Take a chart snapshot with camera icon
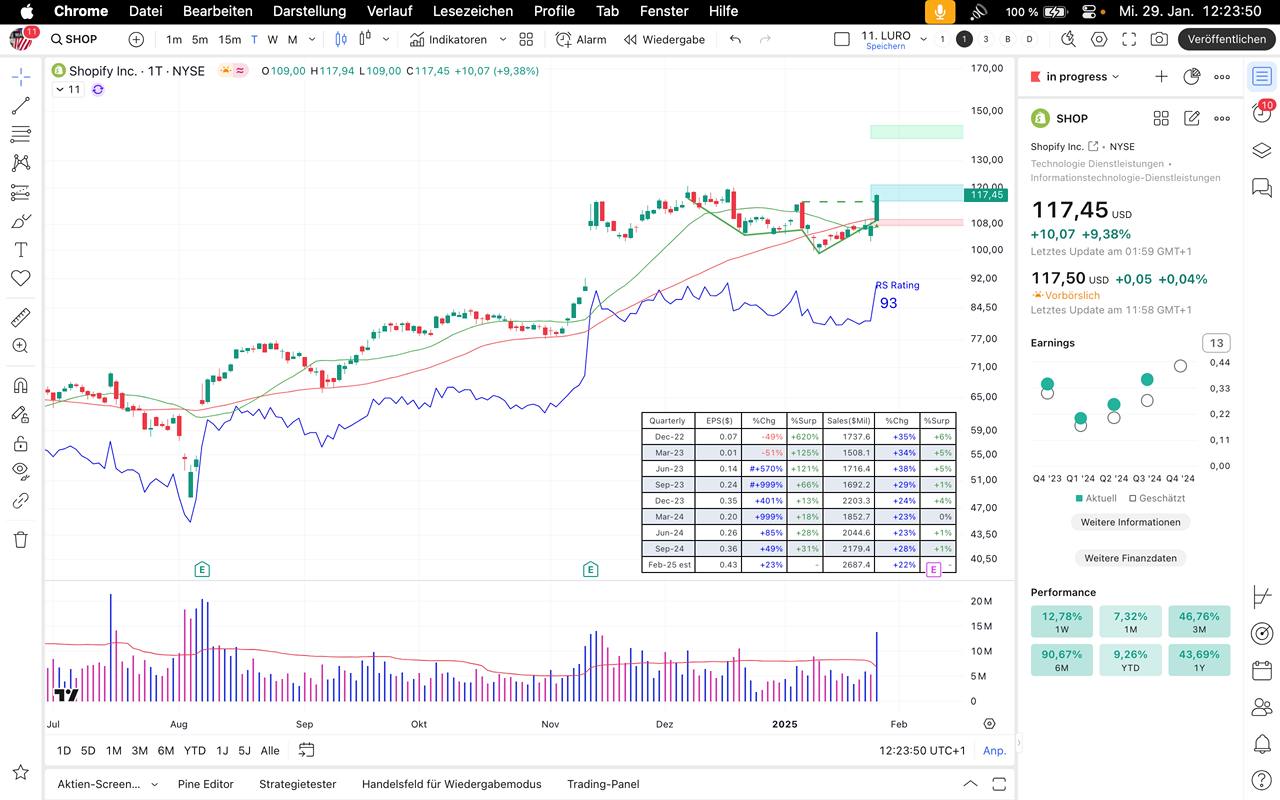Screen dimensions: 1280x800 tap(1159, 39)
